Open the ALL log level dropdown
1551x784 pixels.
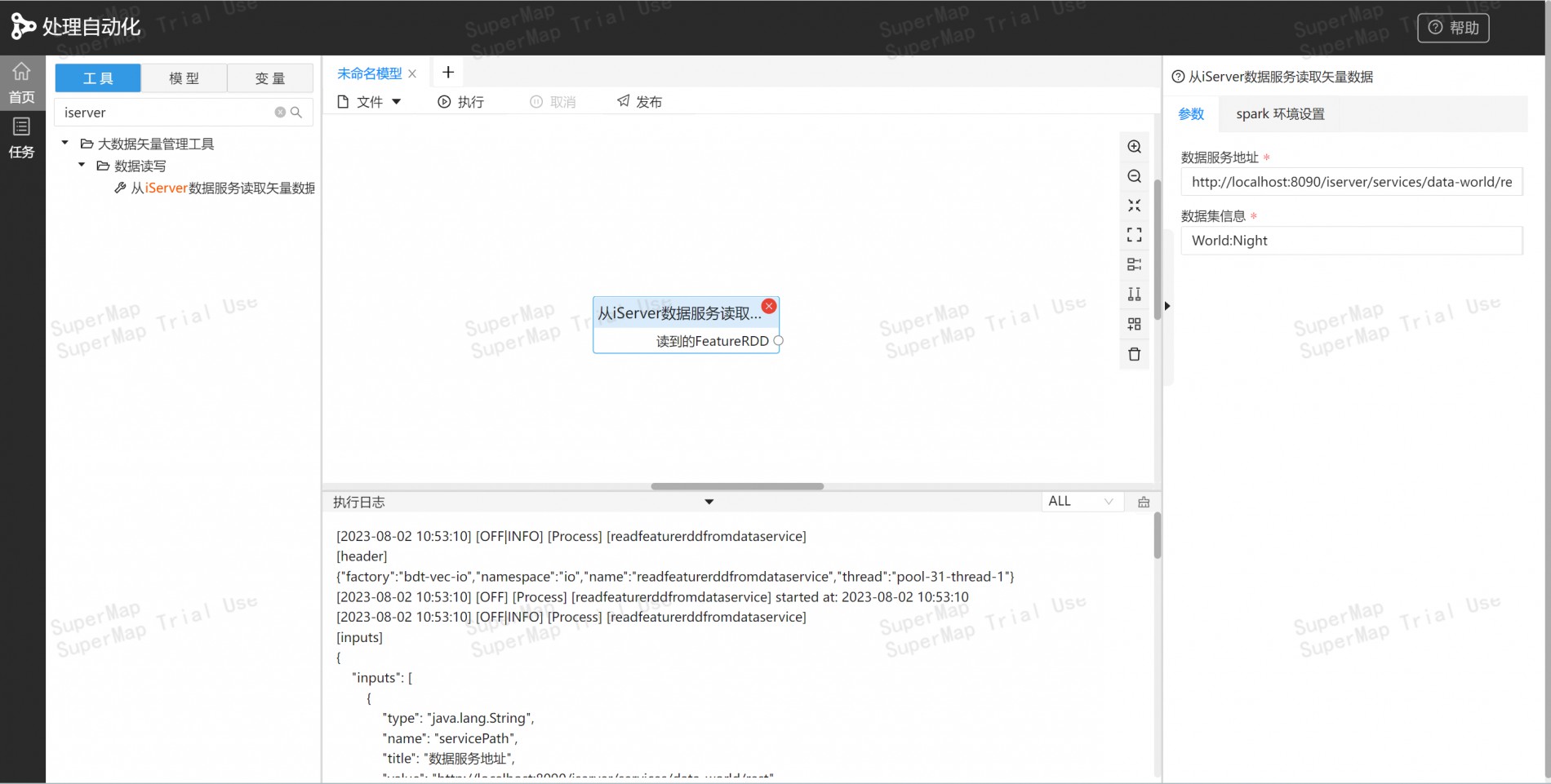[1081, 502]
